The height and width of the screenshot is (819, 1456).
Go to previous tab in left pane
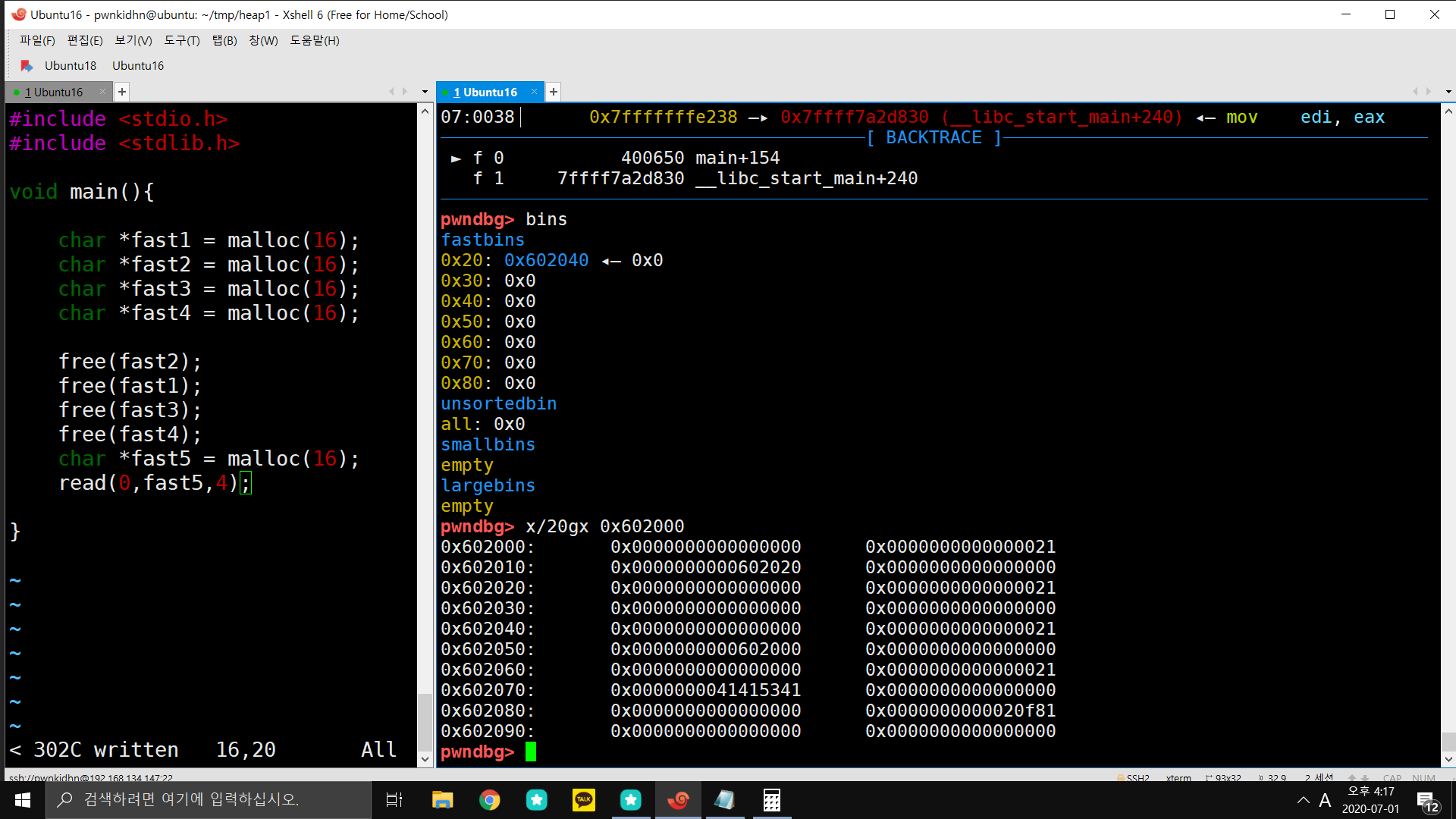coord(391,92)
